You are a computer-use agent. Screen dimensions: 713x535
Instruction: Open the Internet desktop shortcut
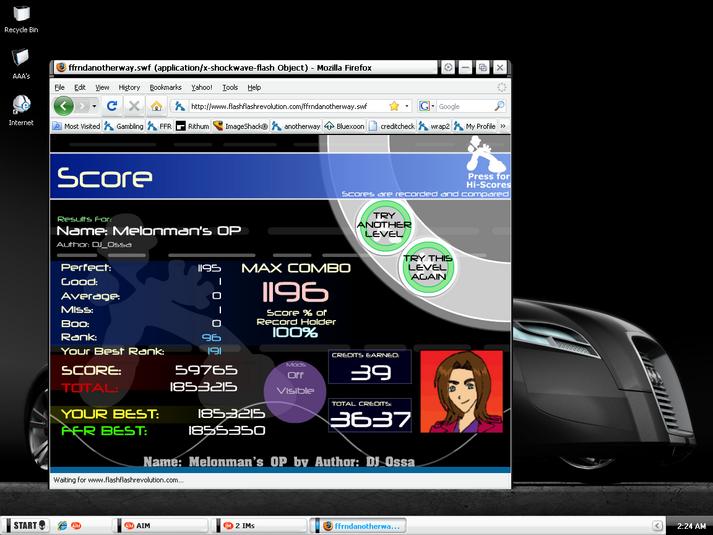click(x=21, y=110)
